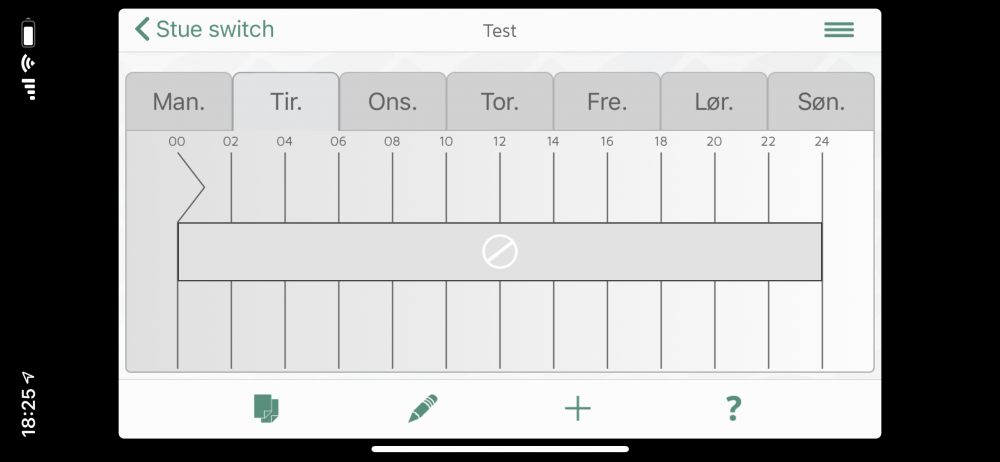This screenshot has width=1000, height=462.
Task: Go back to Stue switch
Action: [x=214, y=30]
